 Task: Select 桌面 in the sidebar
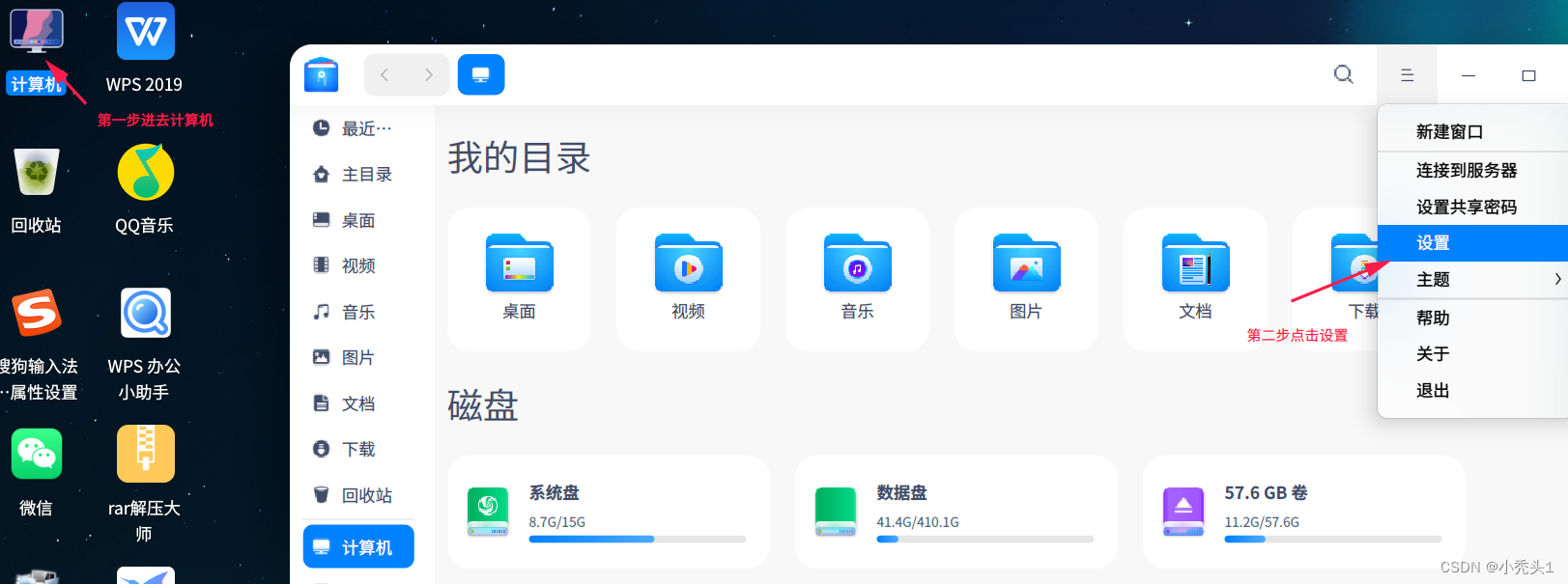point(358,220)
